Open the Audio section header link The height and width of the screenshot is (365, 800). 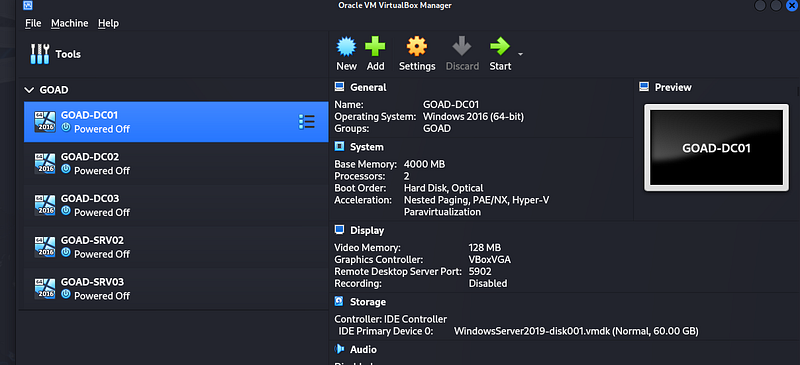pos(363,350)
